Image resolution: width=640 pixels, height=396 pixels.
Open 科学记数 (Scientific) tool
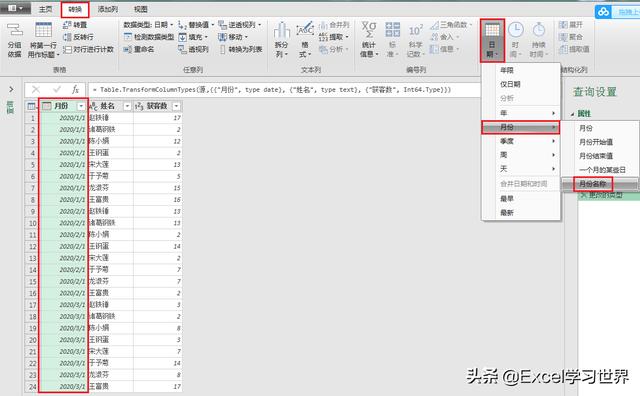pyautogui.click(x=416, y=40)
